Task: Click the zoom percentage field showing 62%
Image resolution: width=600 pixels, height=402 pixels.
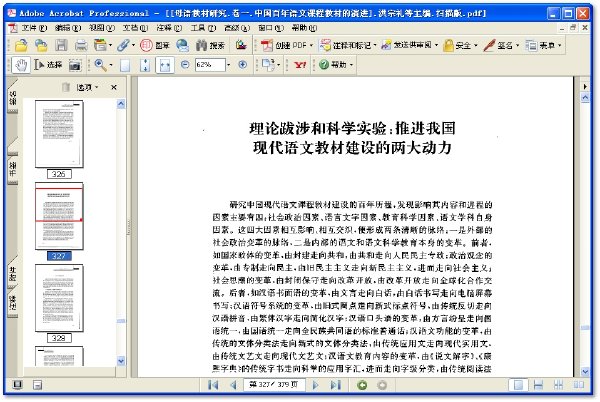Action: pyautogui.click(x=210, y=65)
